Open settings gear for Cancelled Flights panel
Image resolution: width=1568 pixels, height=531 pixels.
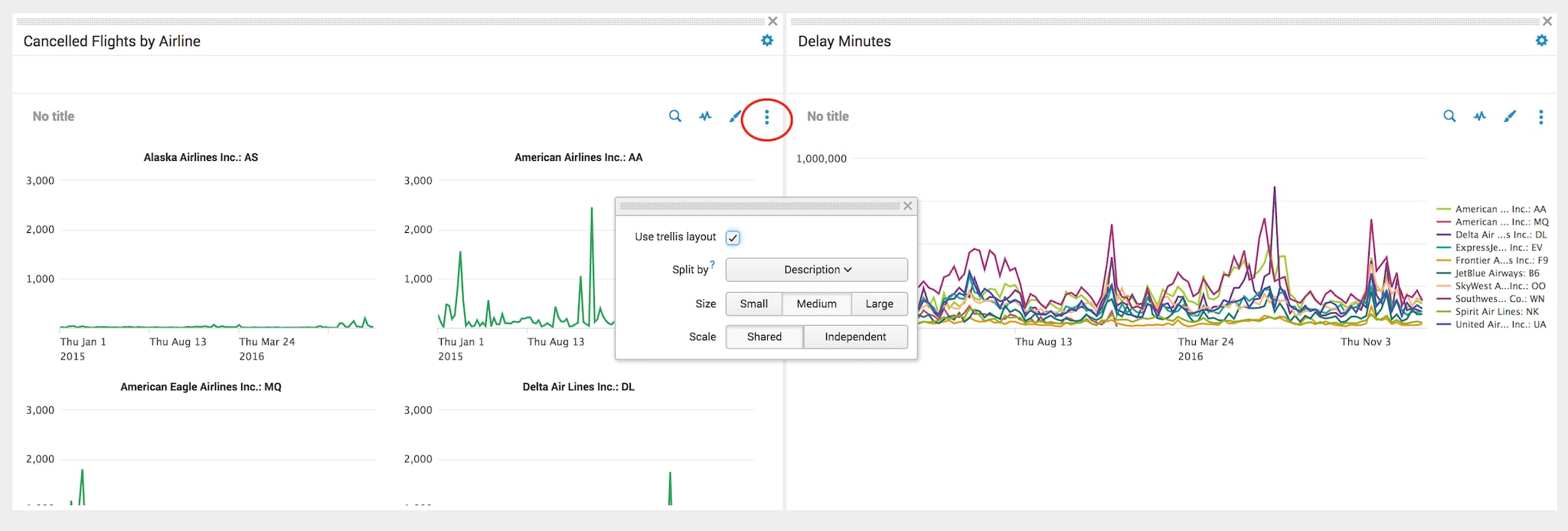(767, 41)
